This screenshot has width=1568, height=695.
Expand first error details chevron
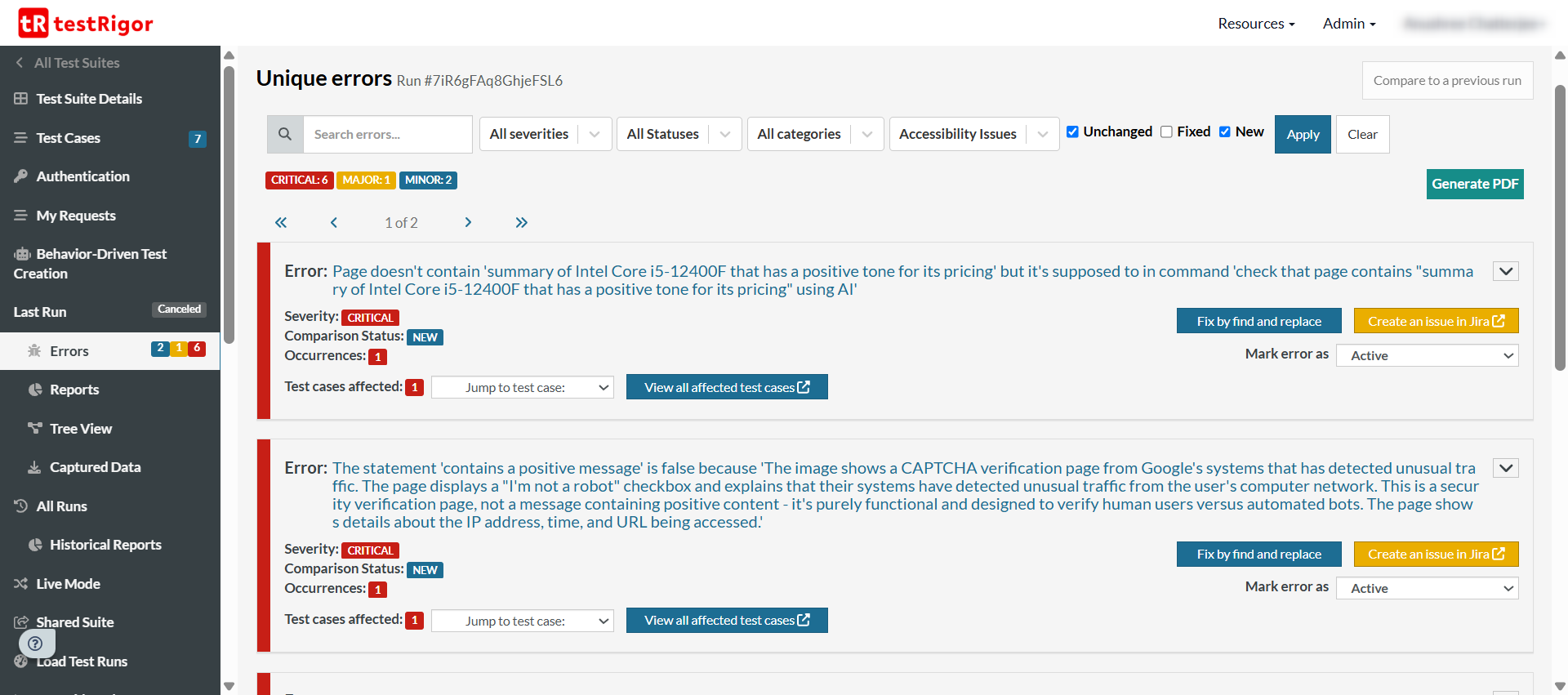[1505, 271]
